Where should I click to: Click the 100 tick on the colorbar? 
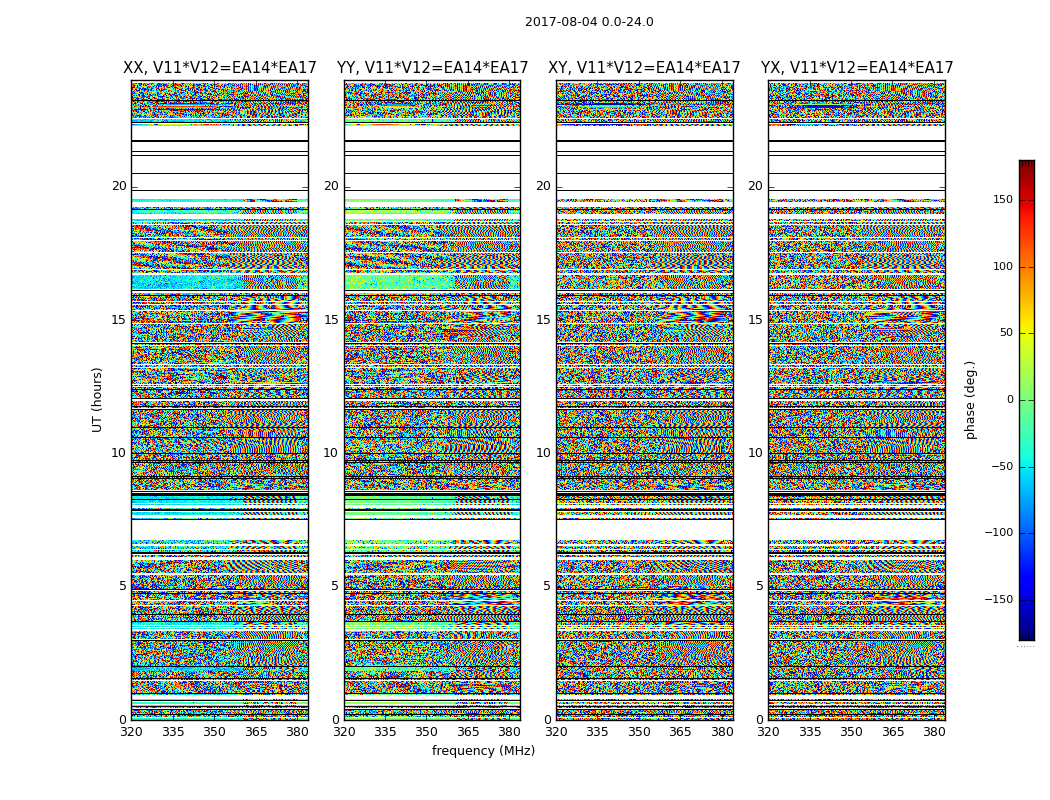1003,266
